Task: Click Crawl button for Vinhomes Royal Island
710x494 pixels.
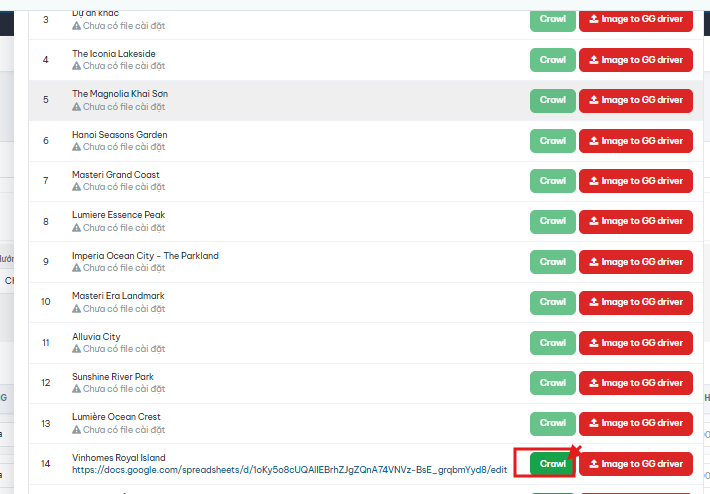Action: pyautogui.click(x=552, y=463)
